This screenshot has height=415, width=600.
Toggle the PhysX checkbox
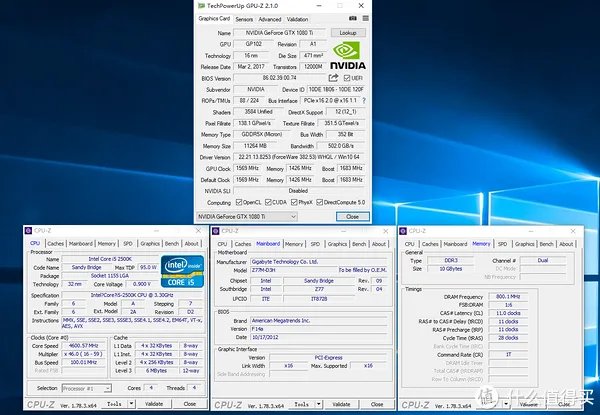click(294, 202)
